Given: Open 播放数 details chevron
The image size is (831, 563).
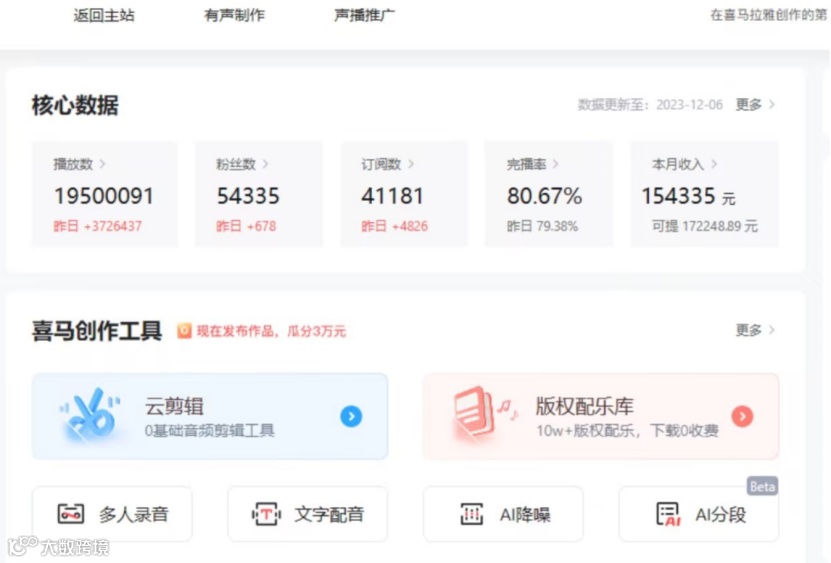Looking at the screenshot, I should [x=103, y=164].
